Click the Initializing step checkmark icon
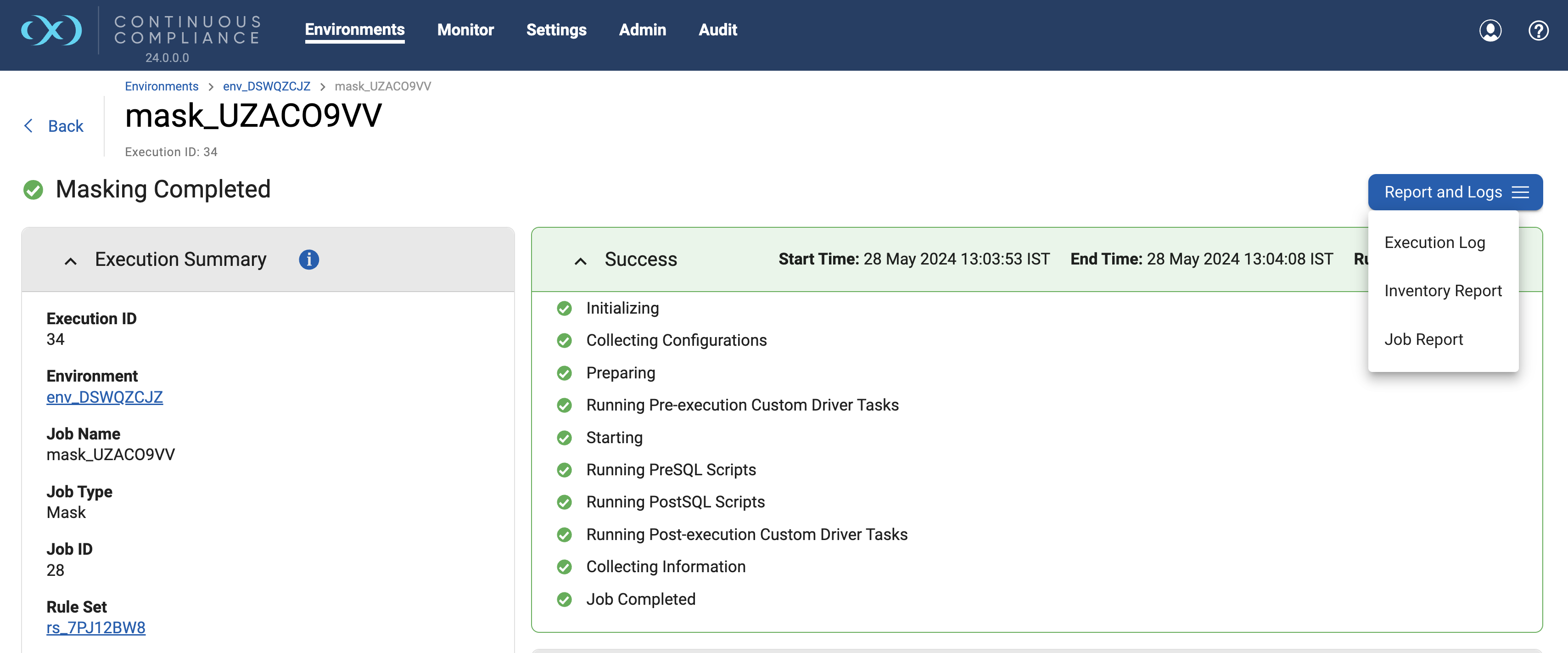The width and height of the screenshot is (1568, 653). pos(564,308)
